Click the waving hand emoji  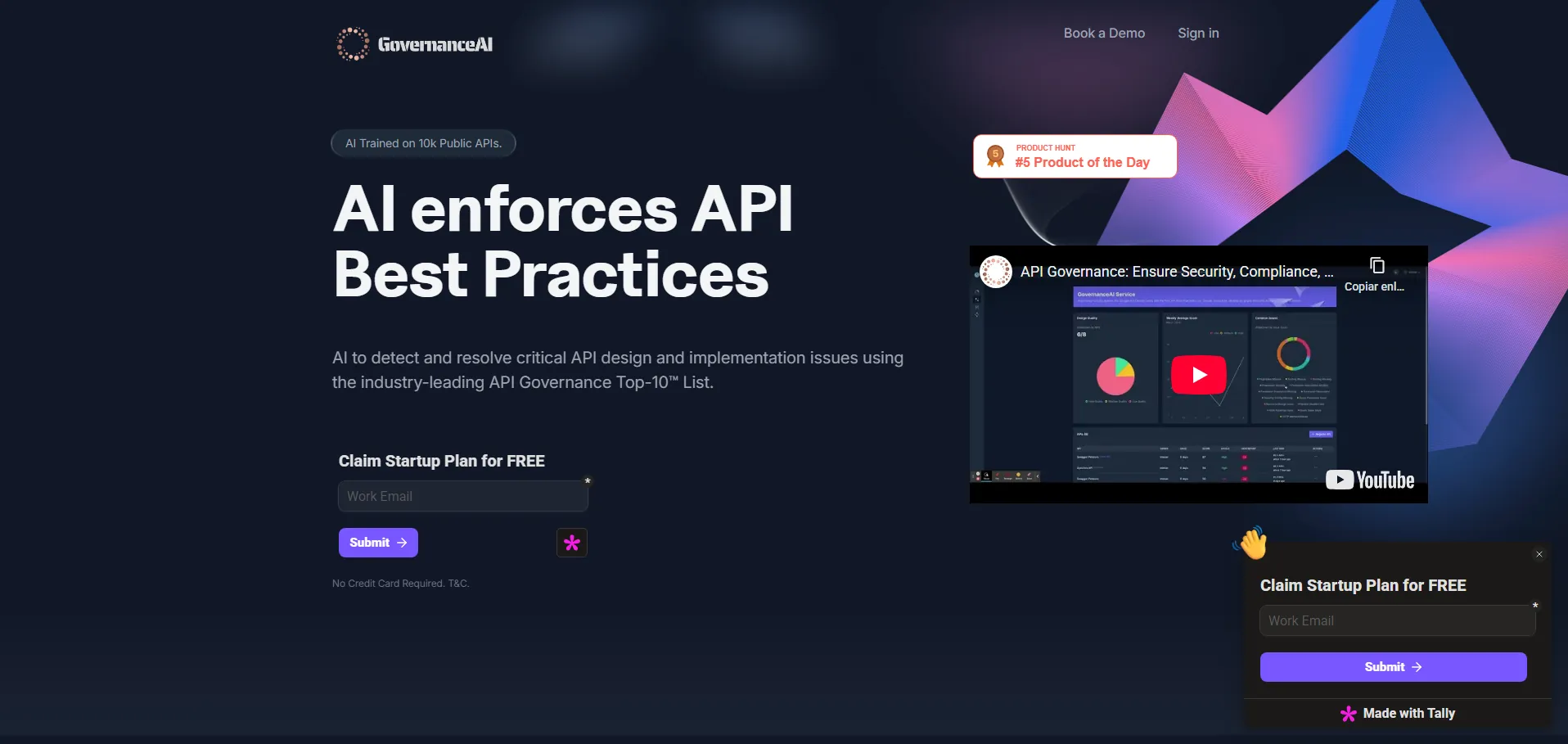[1252, 543]
